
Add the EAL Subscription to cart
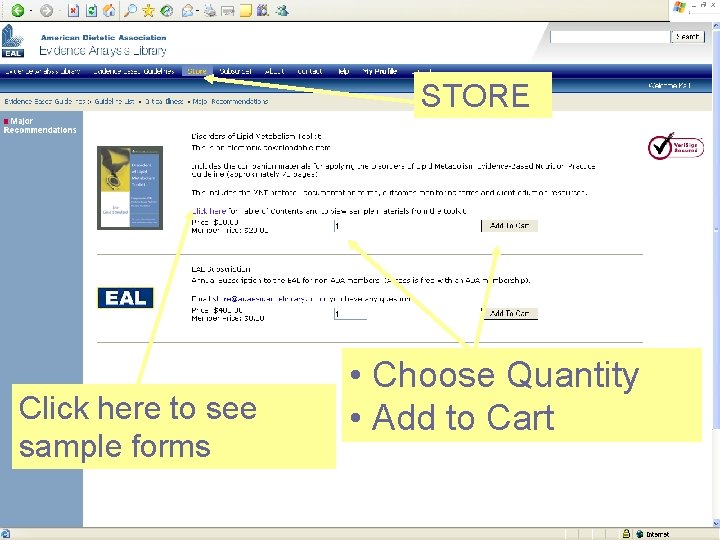pos(511,313)
